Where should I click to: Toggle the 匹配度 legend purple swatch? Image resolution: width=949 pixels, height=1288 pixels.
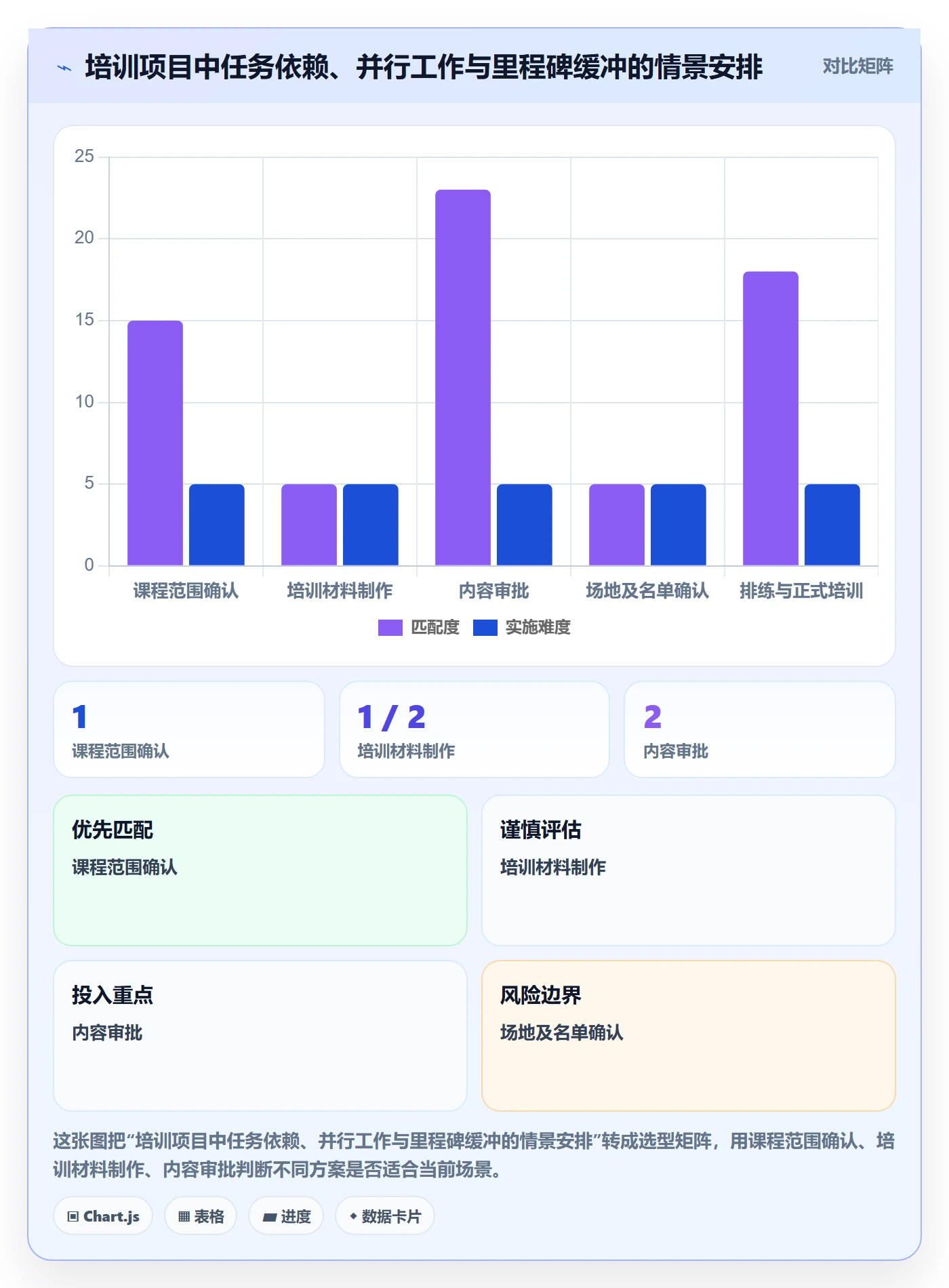point(390,628)
